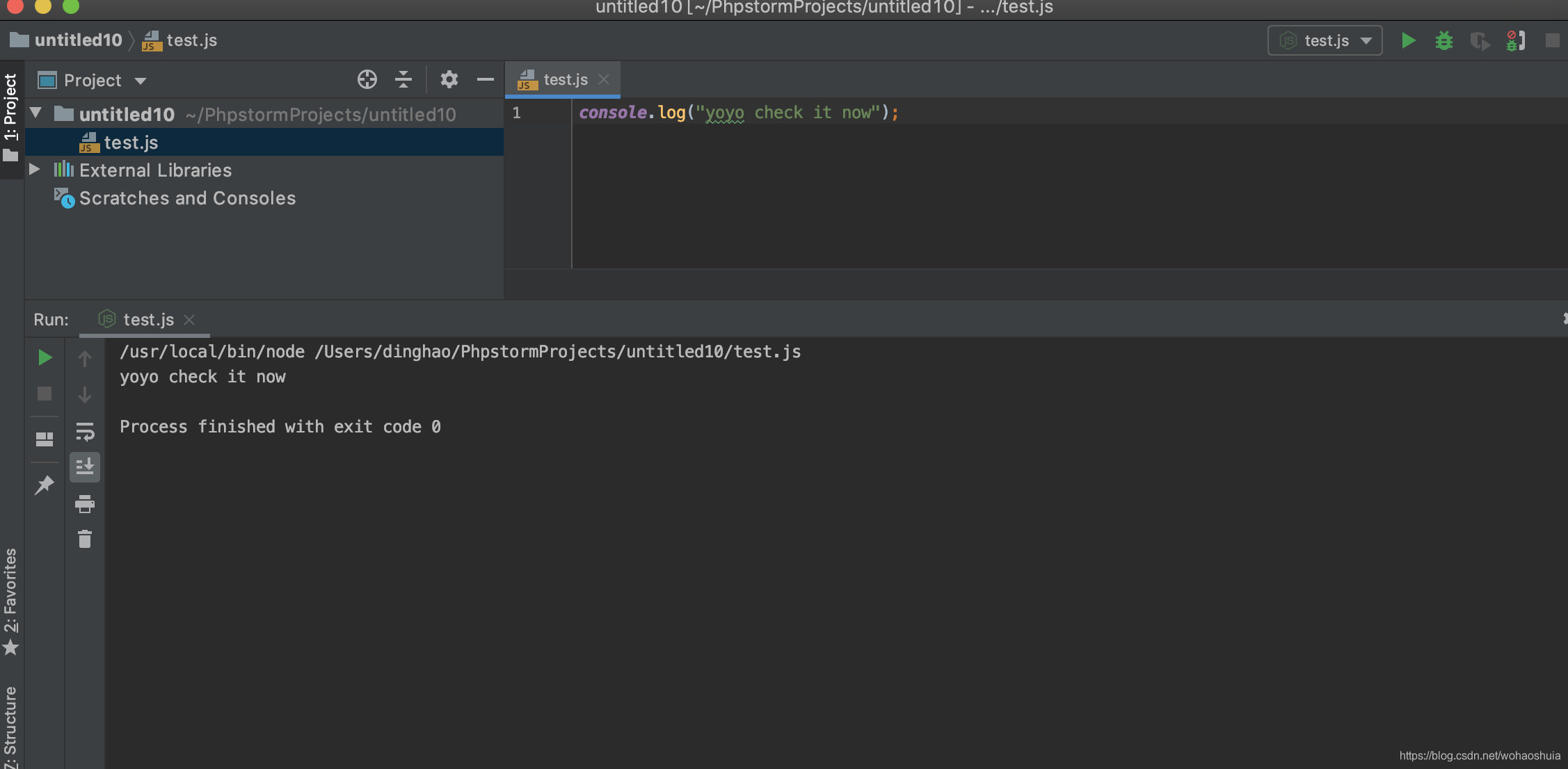Screen dimensions: 1568x769
Task: Select Scratches and Consoles item
Action: tap(187, 198)
